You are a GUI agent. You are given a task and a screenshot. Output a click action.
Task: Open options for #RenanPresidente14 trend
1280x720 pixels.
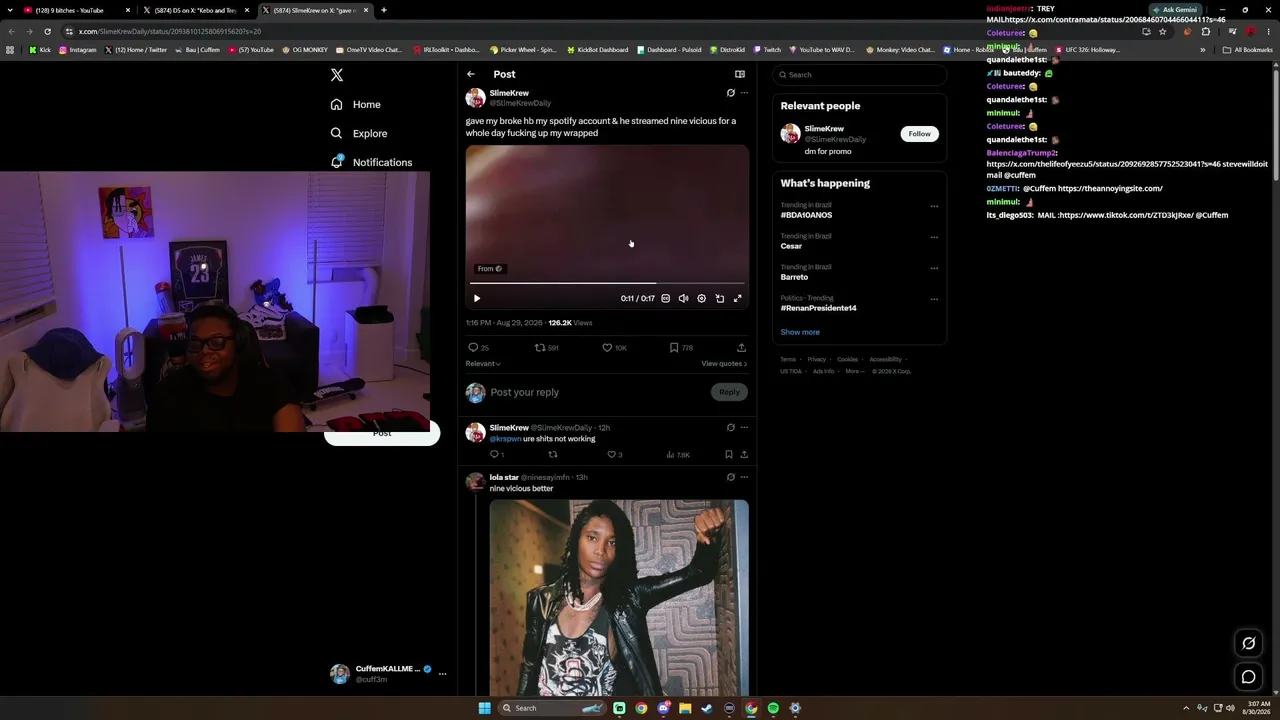pyautogui.click(x=934, y=299)
